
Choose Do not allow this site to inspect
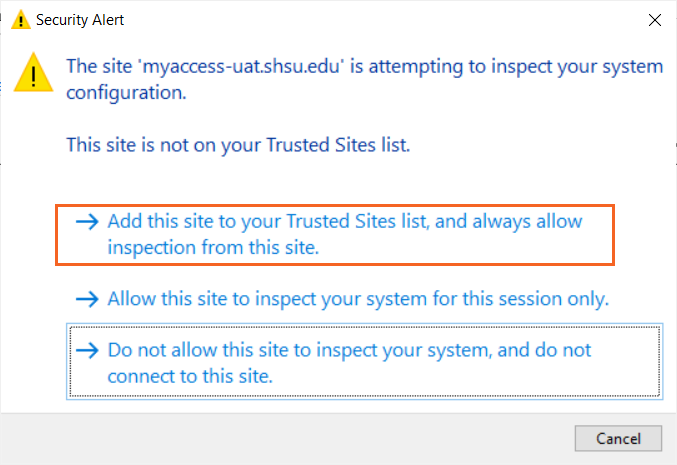[x=349, y=350]
